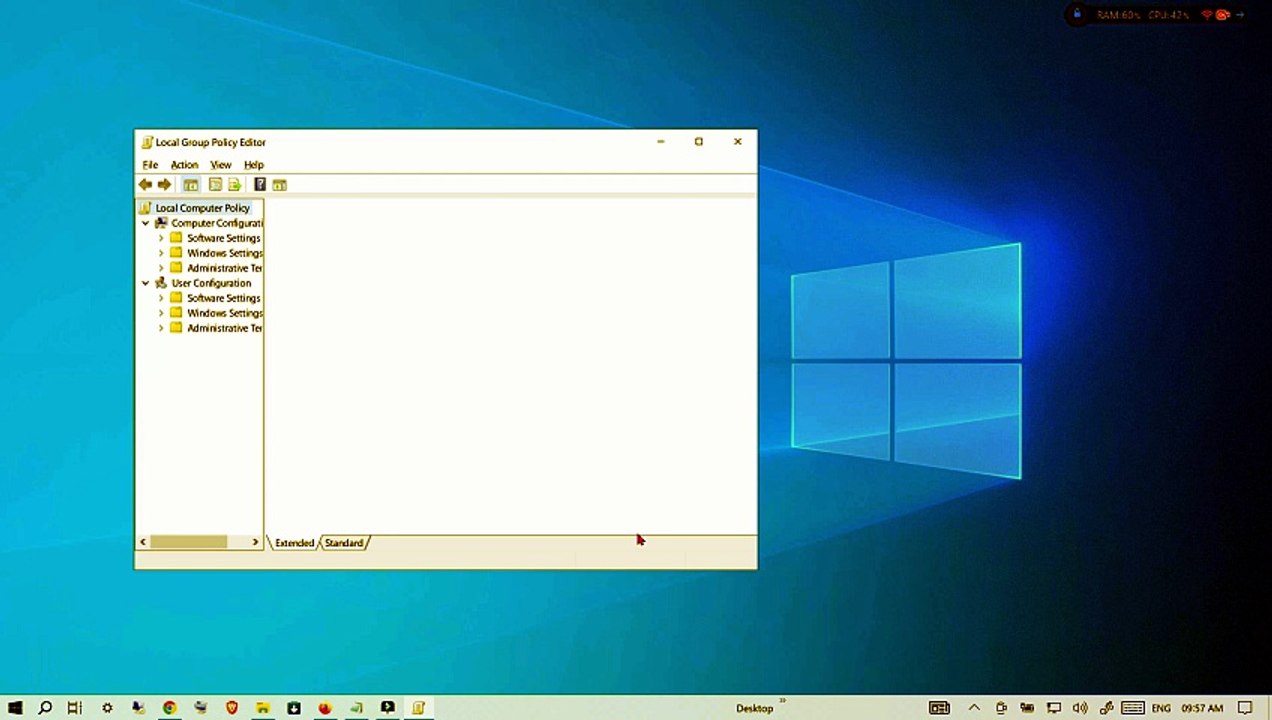Open the Action menu
Screen dimensions: 1272x720
[184, 165]
